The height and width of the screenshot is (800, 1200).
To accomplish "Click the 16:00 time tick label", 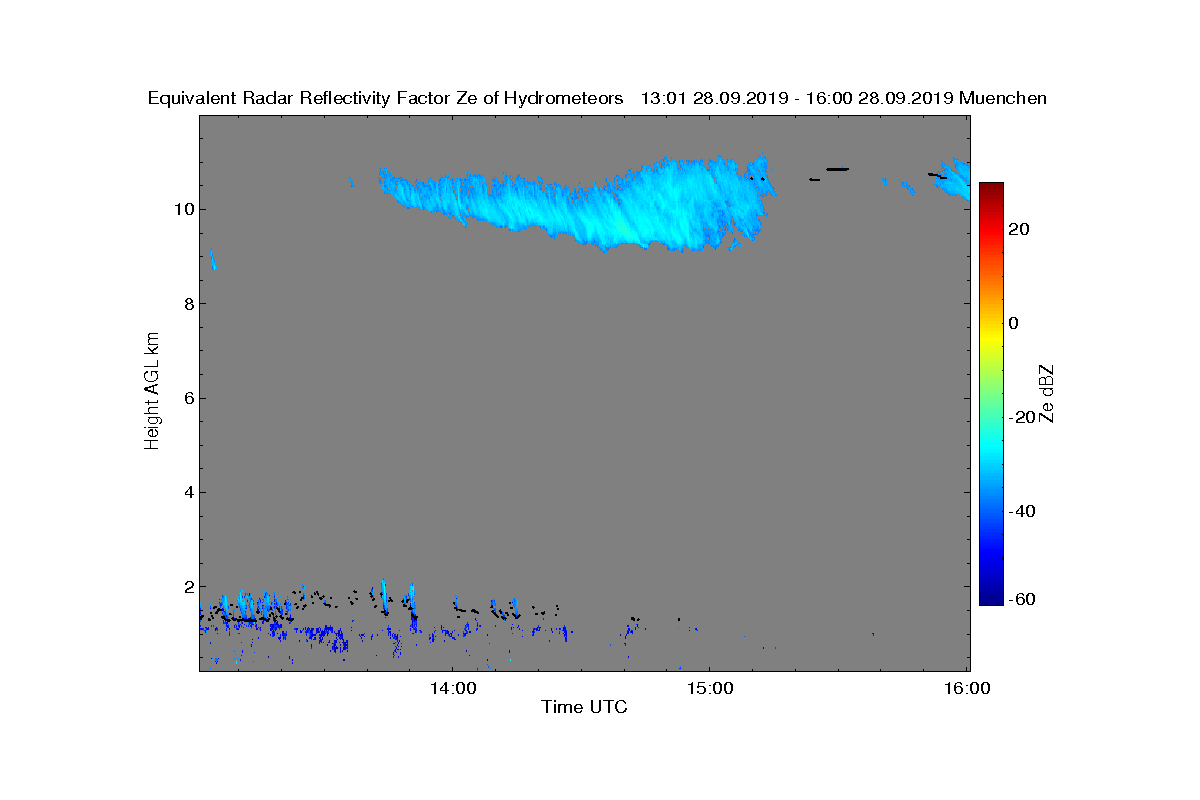I will click(x=967, y=689).
